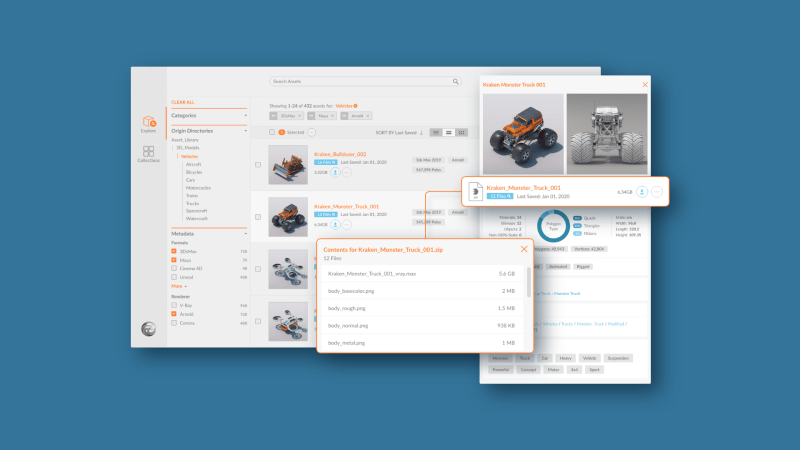Toggle the 3DsMax format checkbox

pos(174,251)
